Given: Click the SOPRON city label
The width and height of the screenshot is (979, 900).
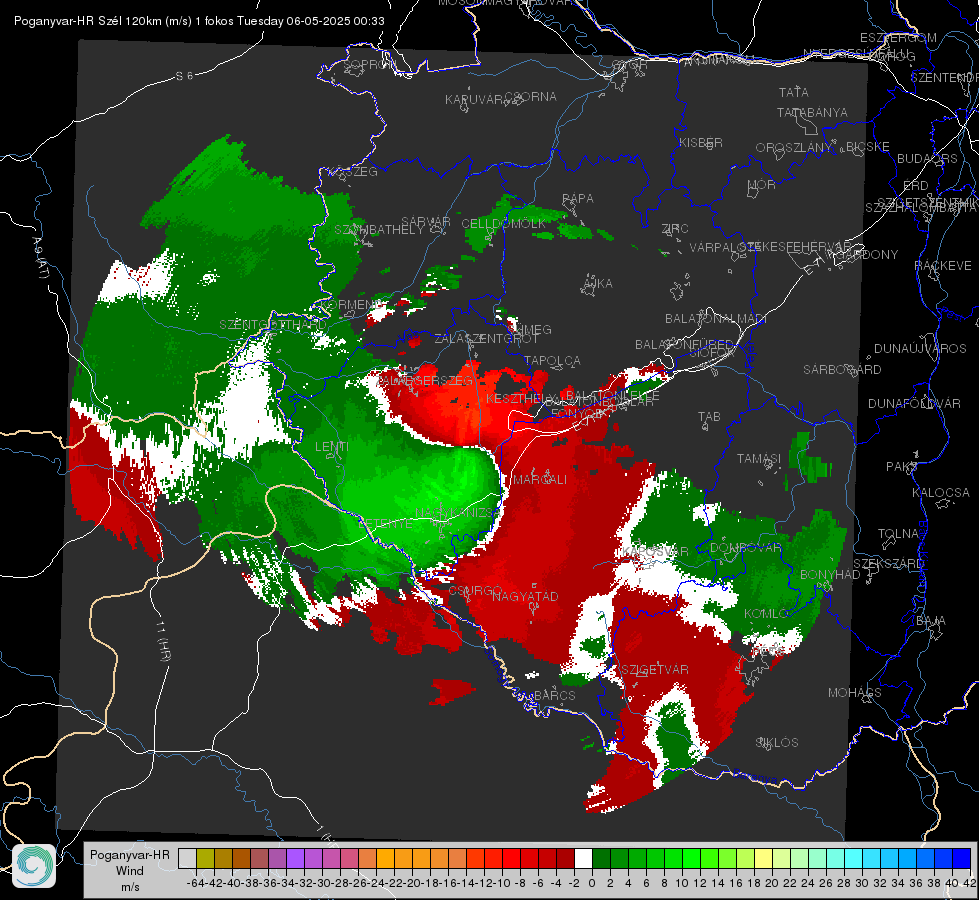Looking at the screenshot, I should 370,64.
